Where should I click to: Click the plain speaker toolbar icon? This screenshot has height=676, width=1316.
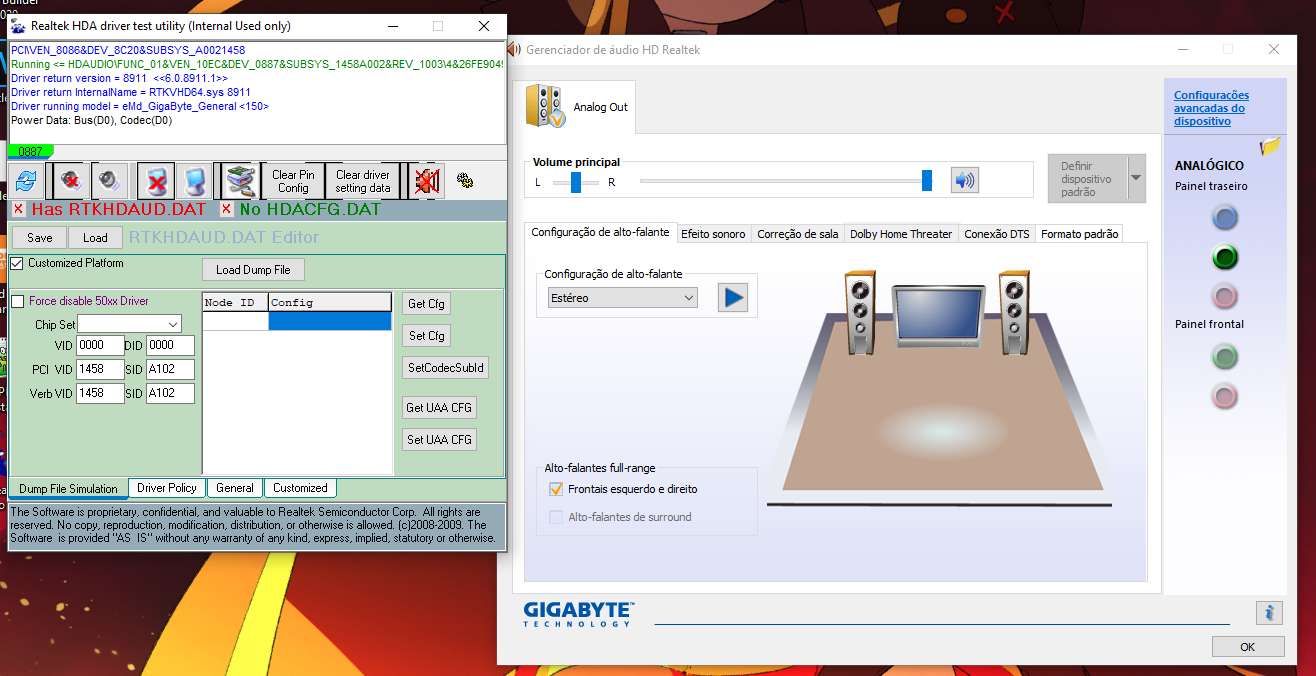[109, 181]
